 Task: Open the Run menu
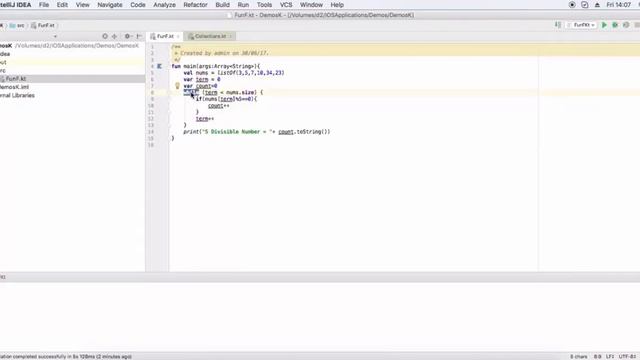pyautogui.click(x=243, y=5)
